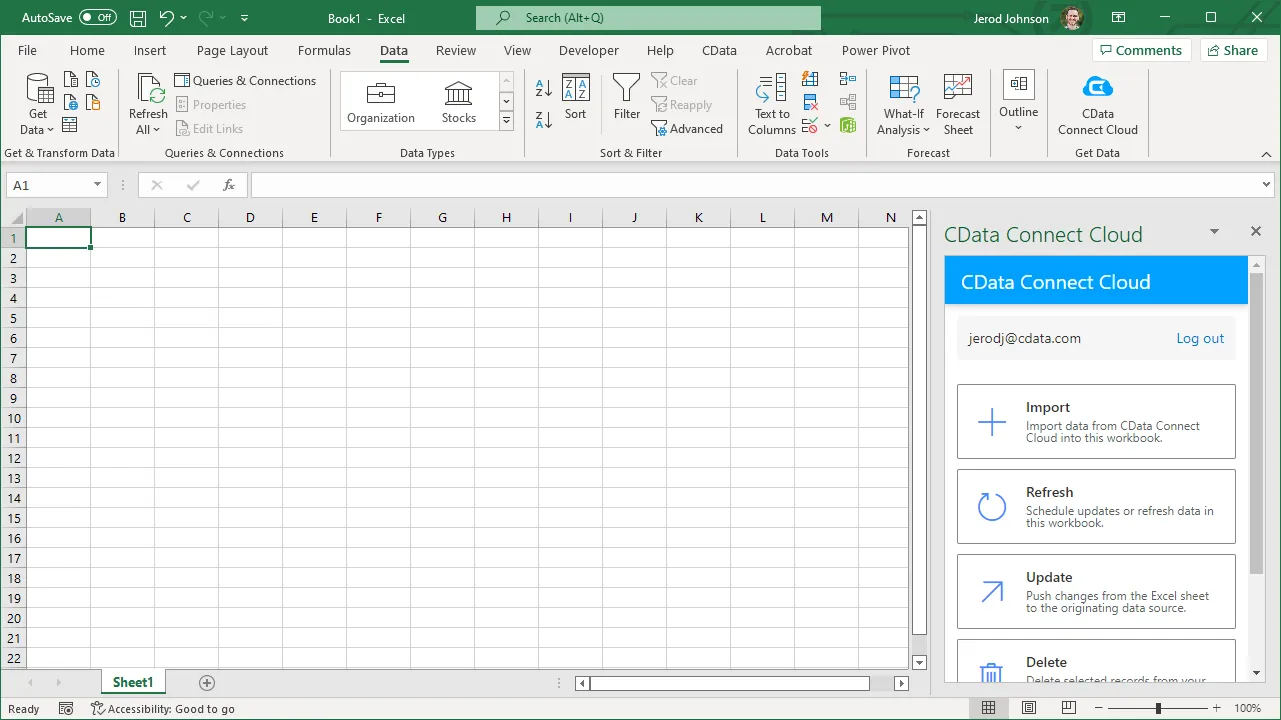1281x720 pixels.
Task: Add a new worksheet with the plus button
Action: click(206, 682)
